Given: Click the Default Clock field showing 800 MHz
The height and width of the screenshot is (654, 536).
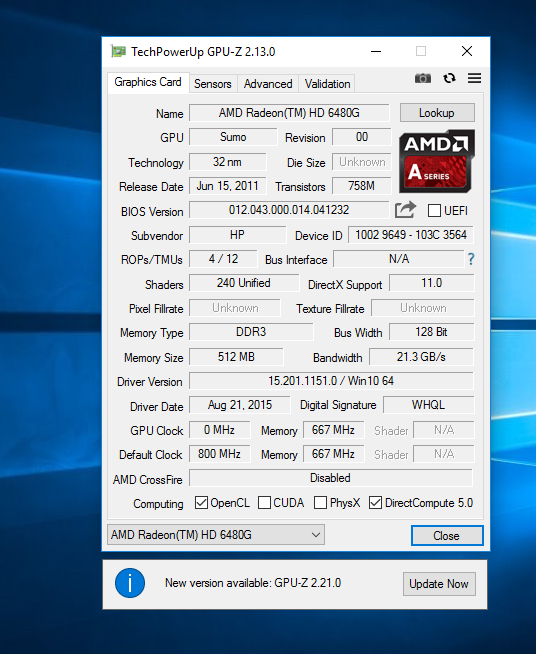Looking at the screenshot, I should click(220, 454).
